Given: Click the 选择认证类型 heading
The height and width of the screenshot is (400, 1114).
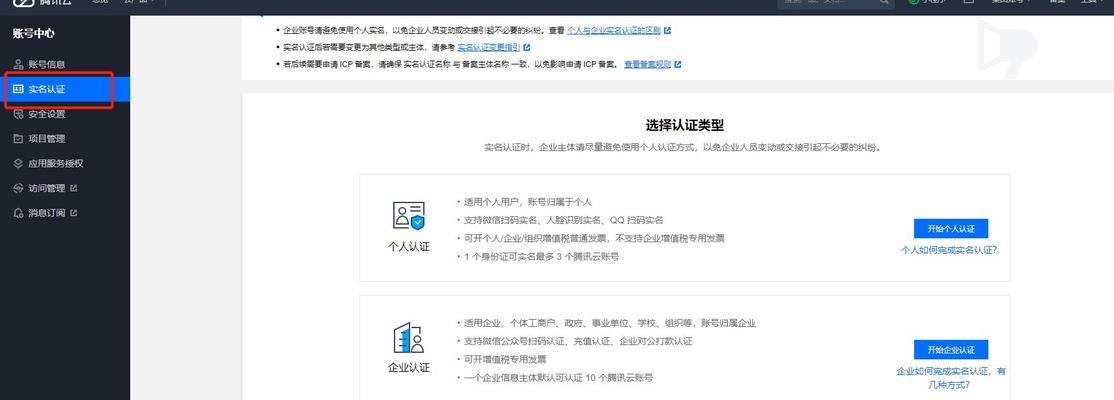Looking at the screenshot, I should 685,126.
